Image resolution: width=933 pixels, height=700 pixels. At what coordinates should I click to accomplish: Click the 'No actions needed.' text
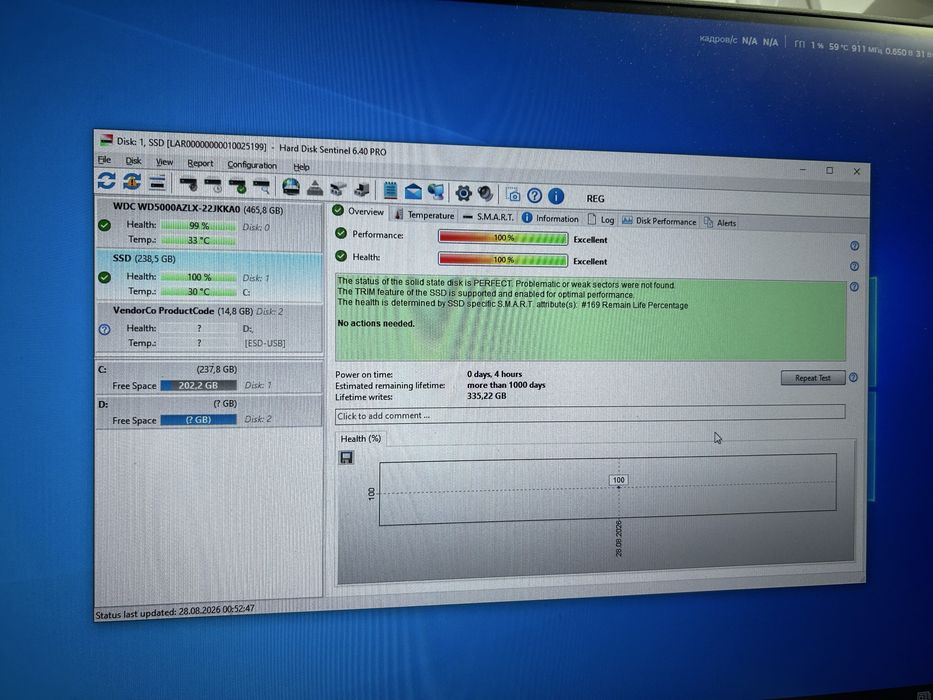point(376,323)
